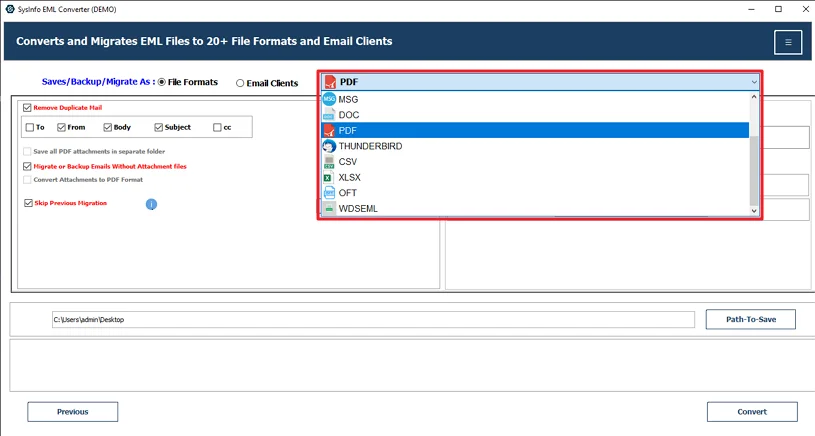This screenshot has width=815, height=436.
Task: Collapse the PDF format combo box arrow
Action: coord(754,82)
